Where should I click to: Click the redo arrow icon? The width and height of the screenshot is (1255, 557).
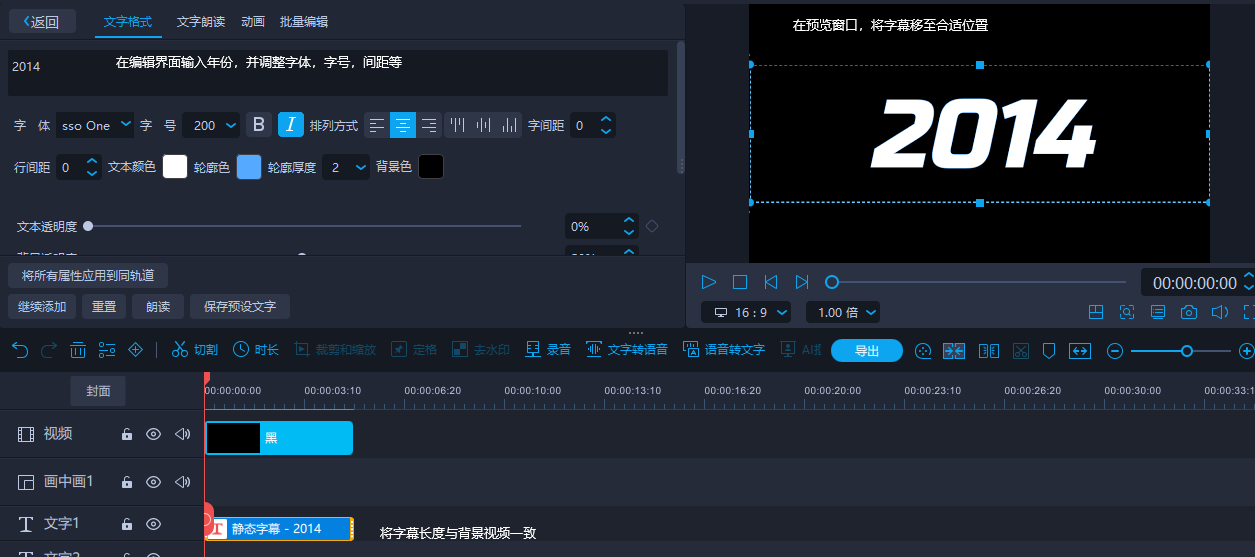click(49, 350)
